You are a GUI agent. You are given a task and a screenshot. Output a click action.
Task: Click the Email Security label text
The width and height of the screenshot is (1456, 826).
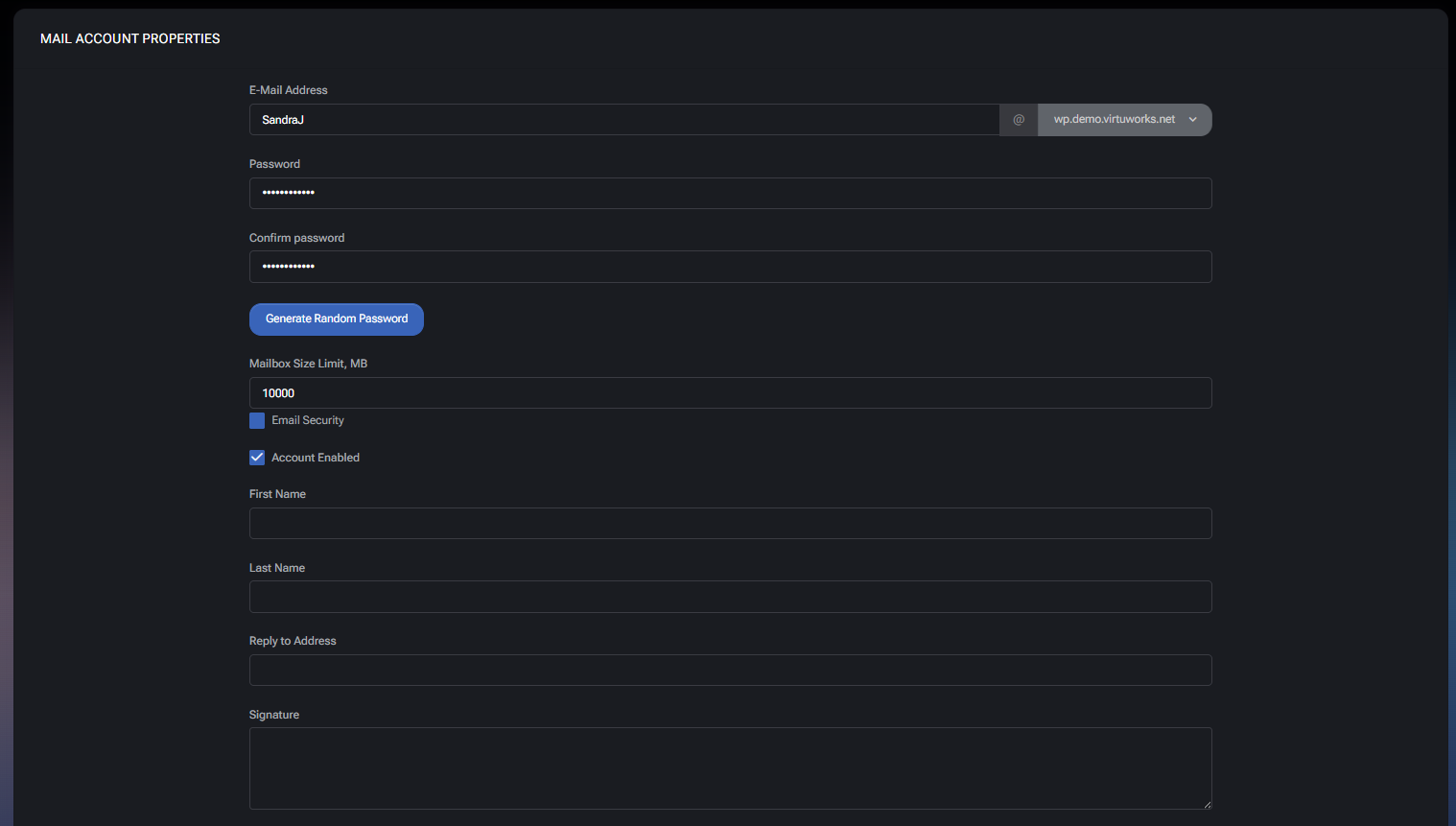pyautogui.click(x=308, y=420)
